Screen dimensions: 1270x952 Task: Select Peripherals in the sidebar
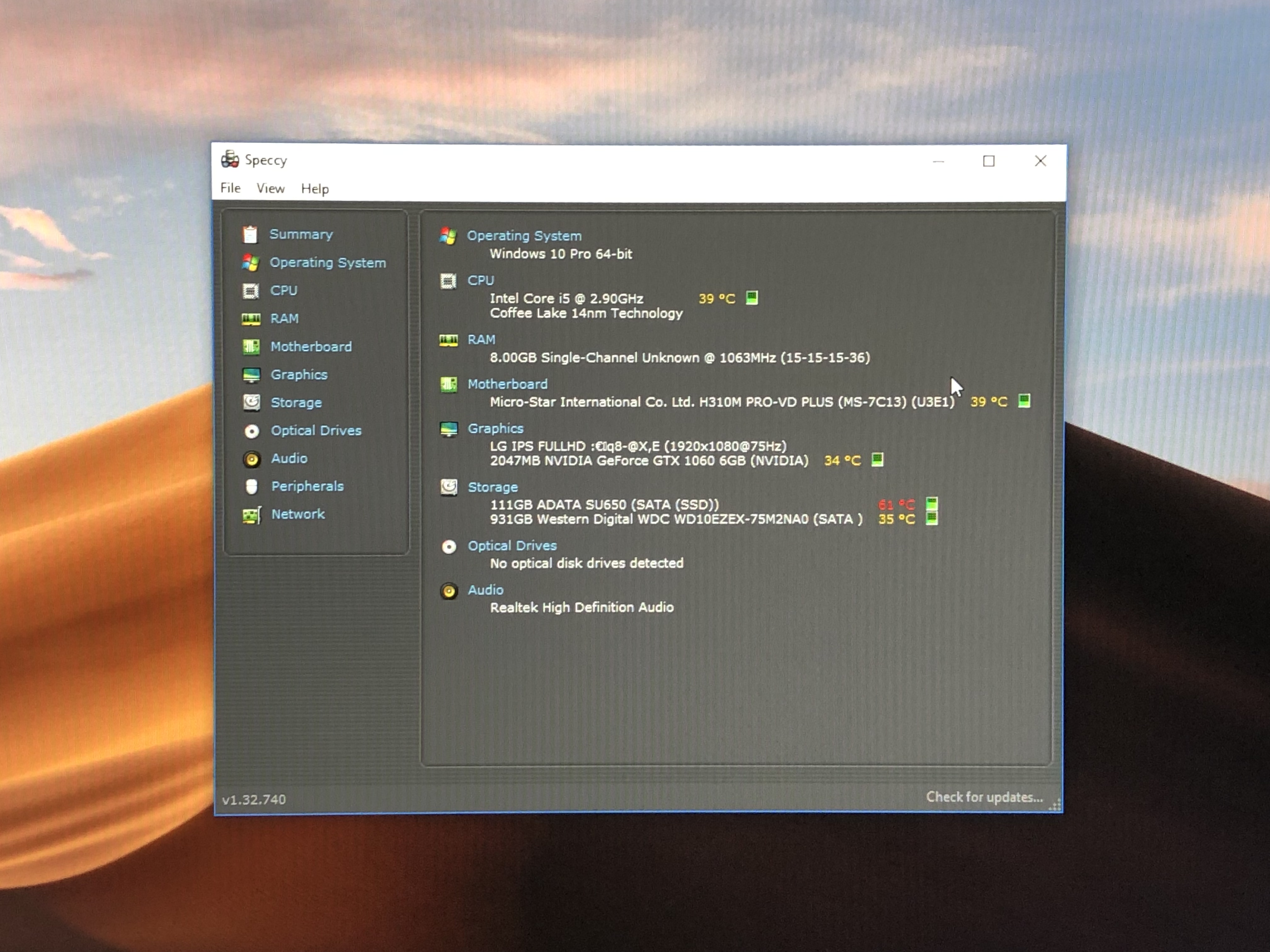[307, 487]
